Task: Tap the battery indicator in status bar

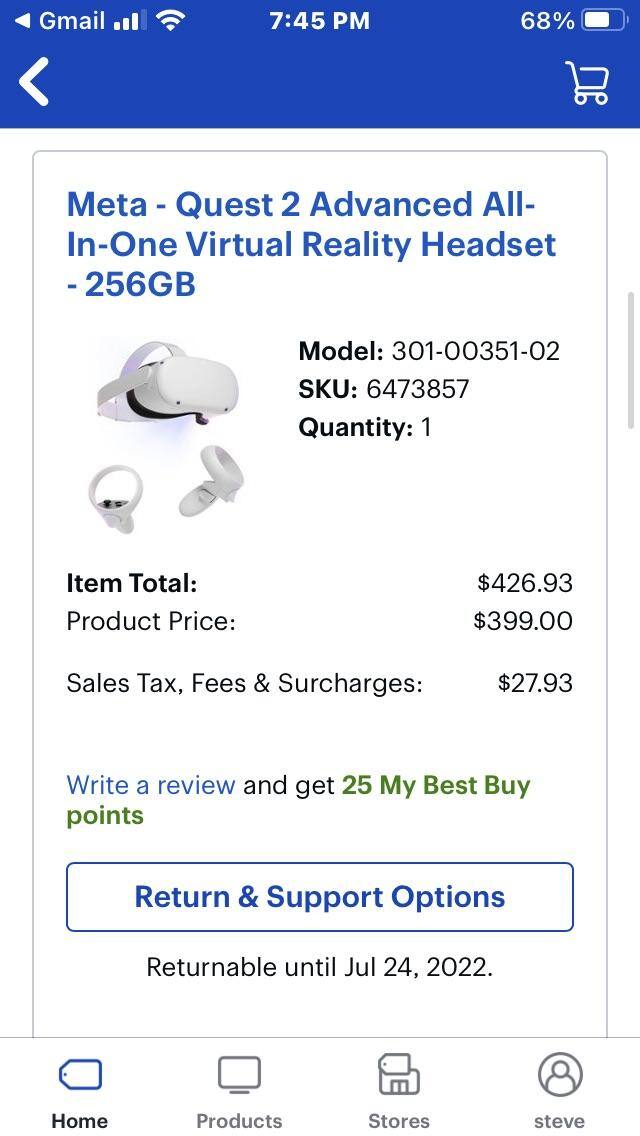Action: pyautogui.click(x=604, y=20)
